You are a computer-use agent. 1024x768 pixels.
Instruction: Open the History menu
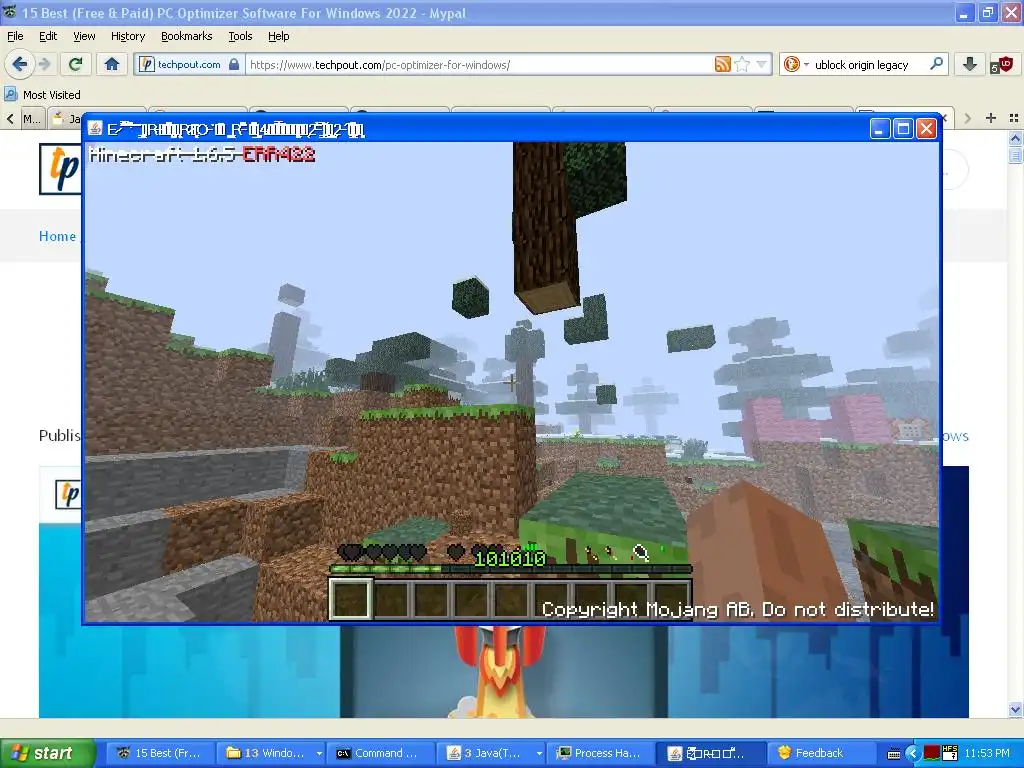[x=127, y=36]
